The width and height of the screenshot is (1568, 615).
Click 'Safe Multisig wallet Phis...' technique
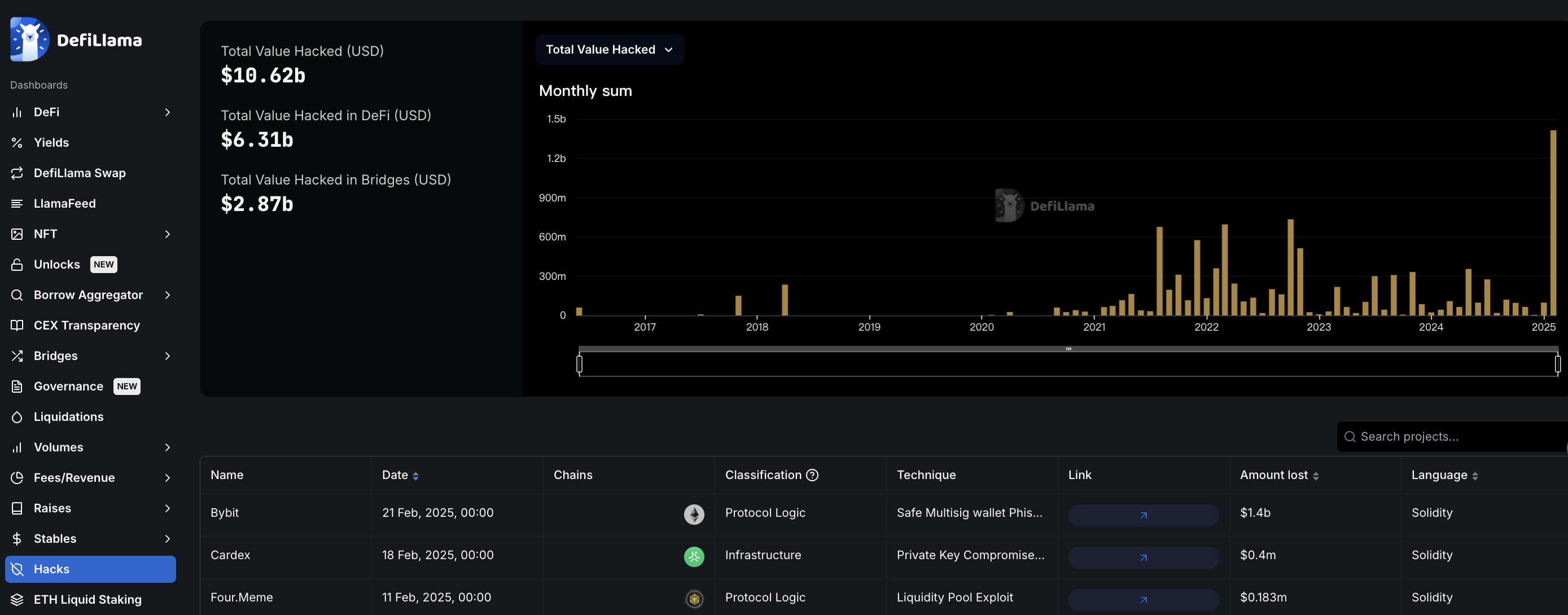pyautogui.click(x=969, y=513)
